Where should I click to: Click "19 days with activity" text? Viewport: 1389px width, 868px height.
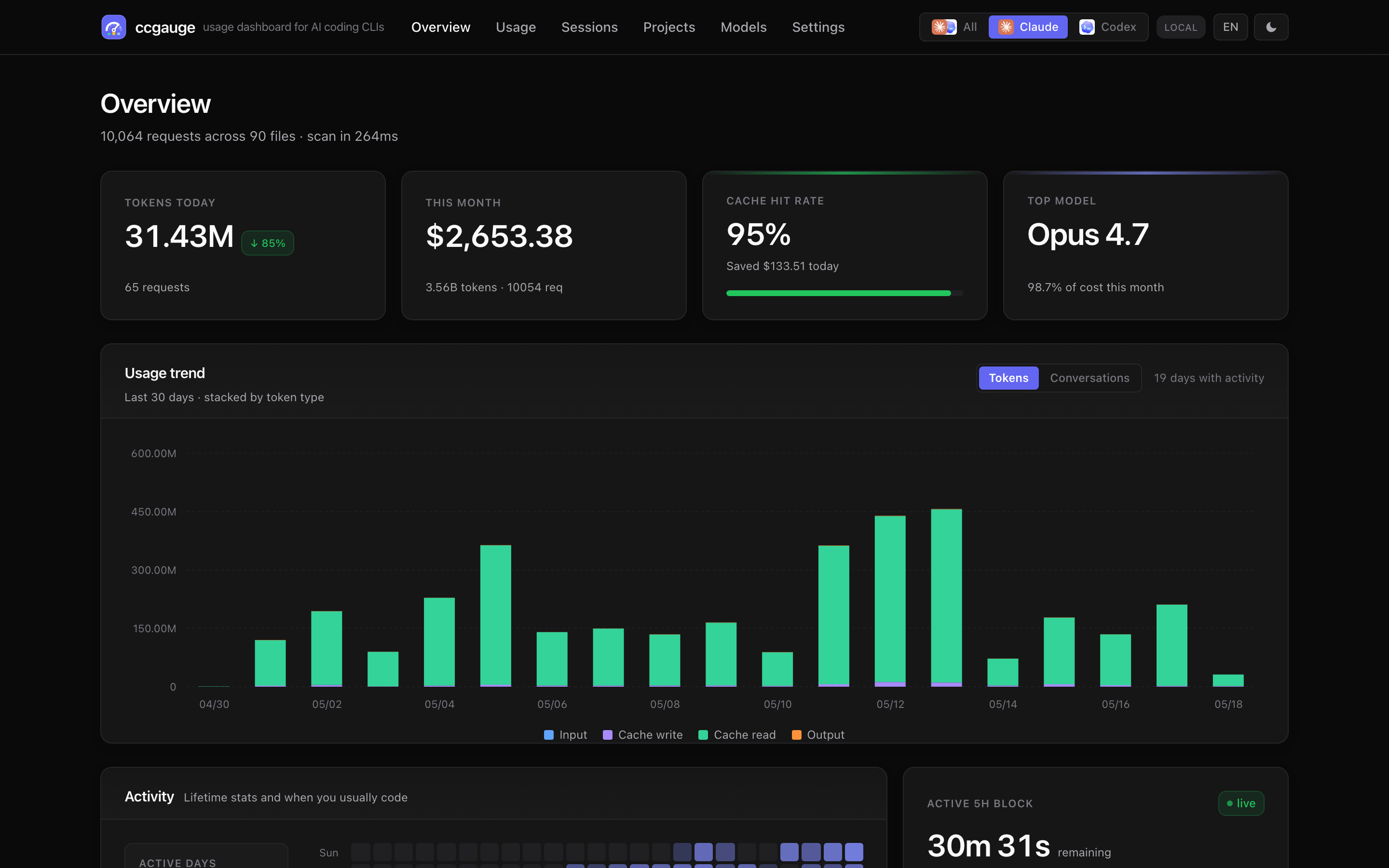(1209, 378)
